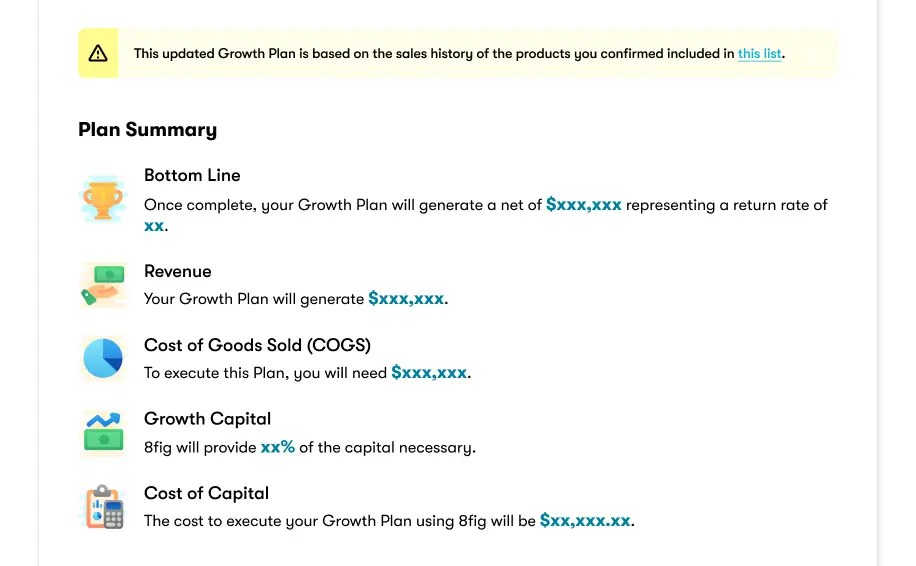
Task: Click the Growth Capital heading
Action: (207, 419)
